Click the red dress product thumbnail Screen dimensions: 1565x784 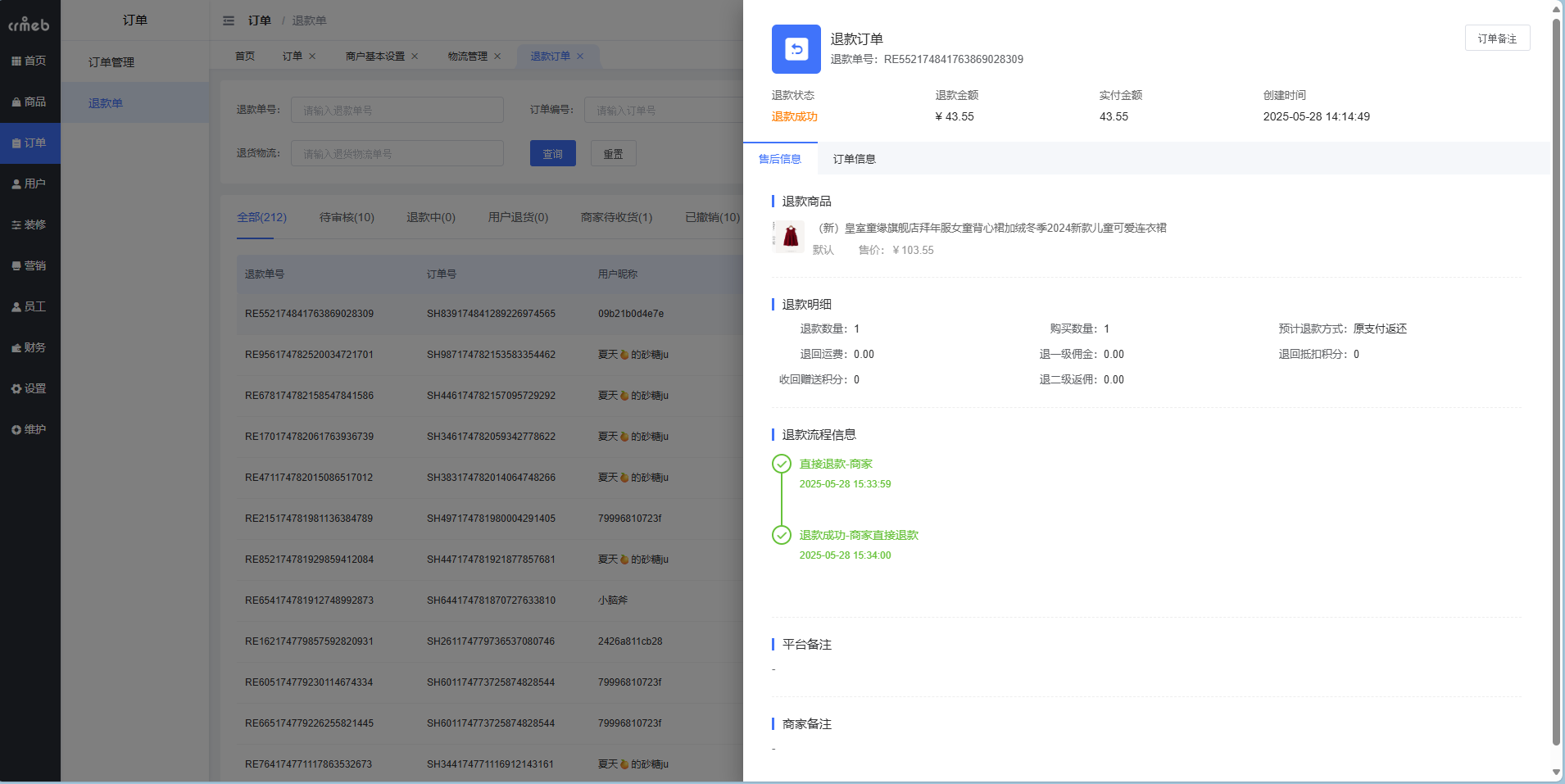coord(787,236)
